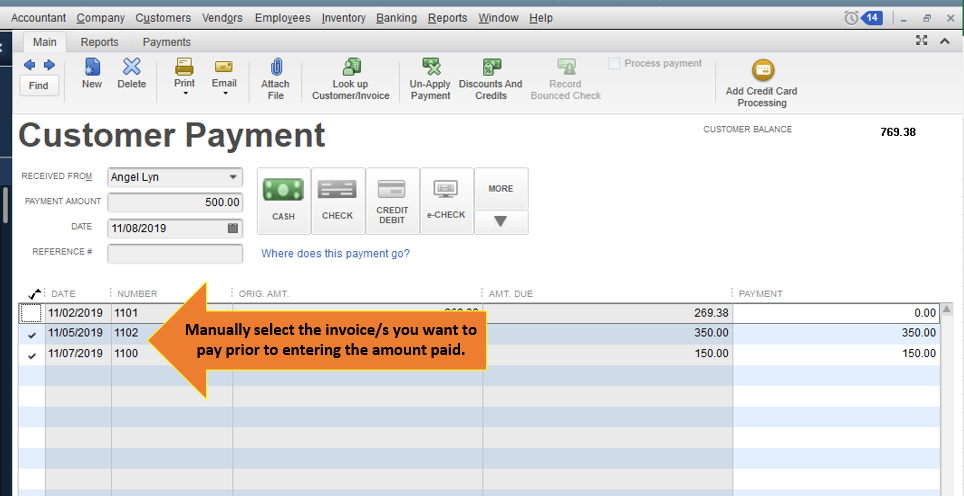Open the Help menu
964x496 pixels.
541,18
